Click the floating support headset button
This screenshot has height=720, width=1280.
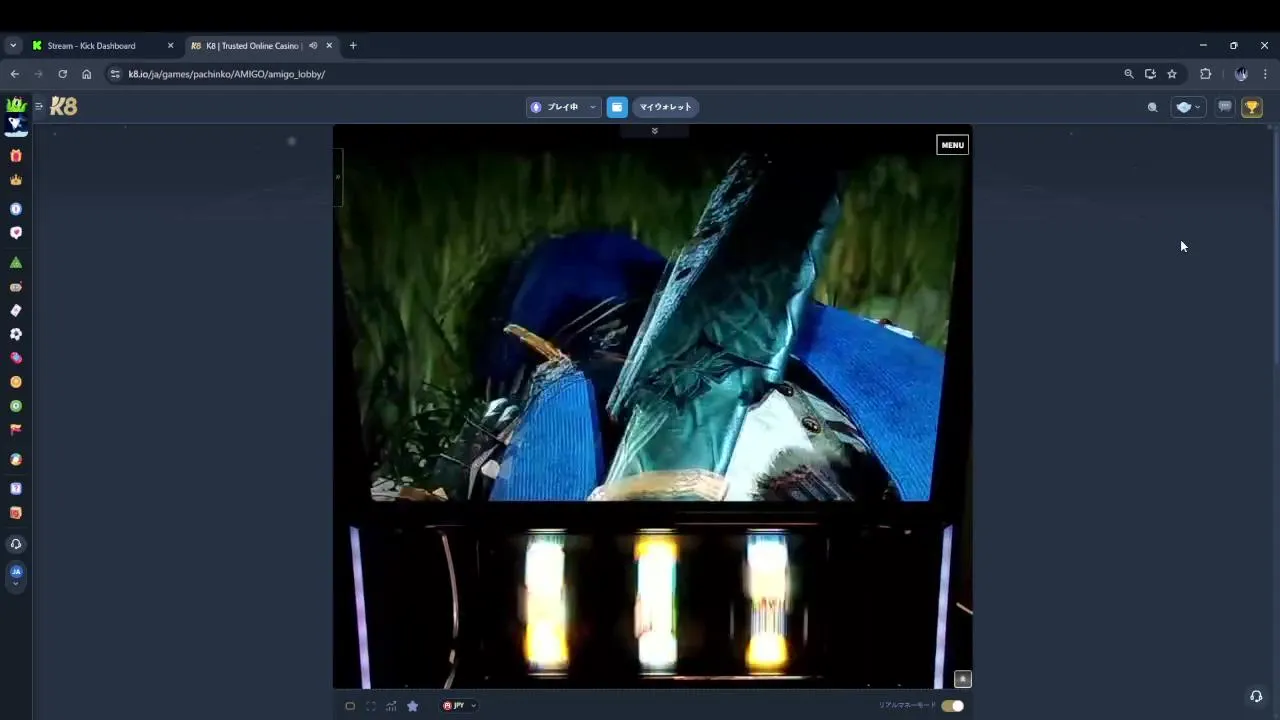point(1256,696)
